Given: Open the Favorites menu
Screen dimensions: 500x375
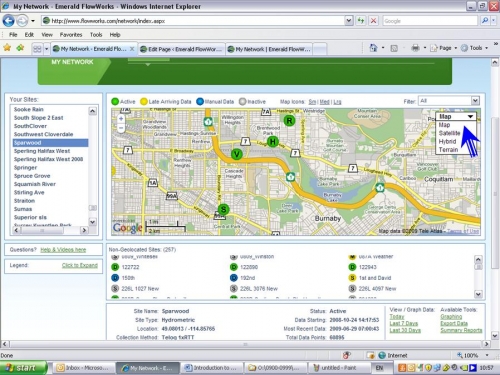Looking at the screenshot, I should pos(71,35).
